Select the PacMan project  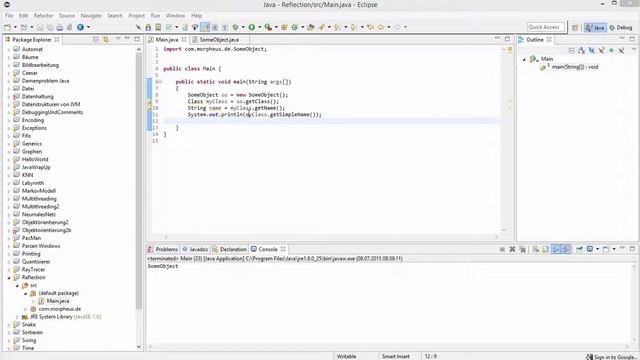click(31, 238)
